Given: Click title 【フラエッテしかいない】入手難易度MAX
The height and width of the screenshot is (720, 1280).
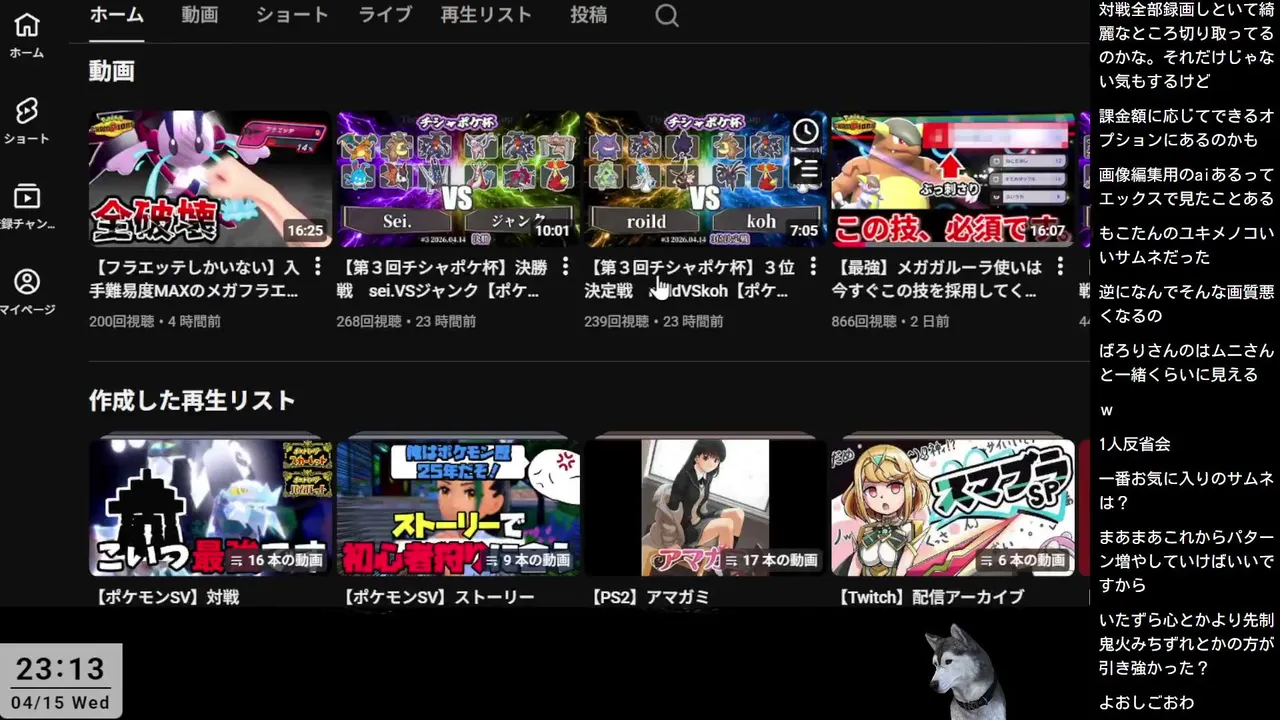Looking at the screenshot, I should pyautogui.click(x=194, y=279).
